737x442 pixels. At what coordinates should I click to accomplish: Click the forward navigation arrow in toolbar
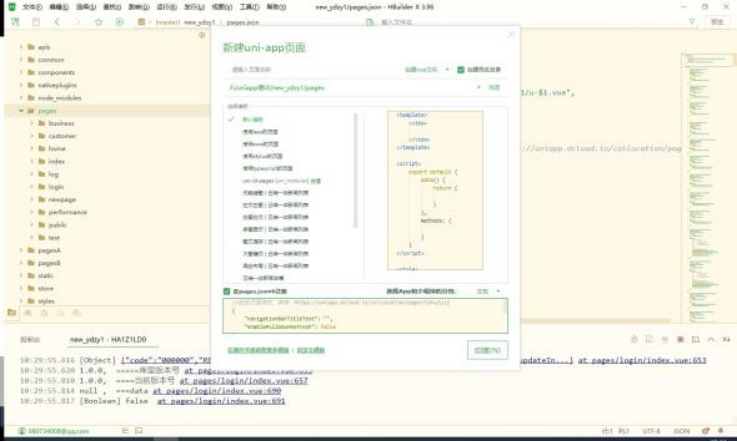coord(78,21)
